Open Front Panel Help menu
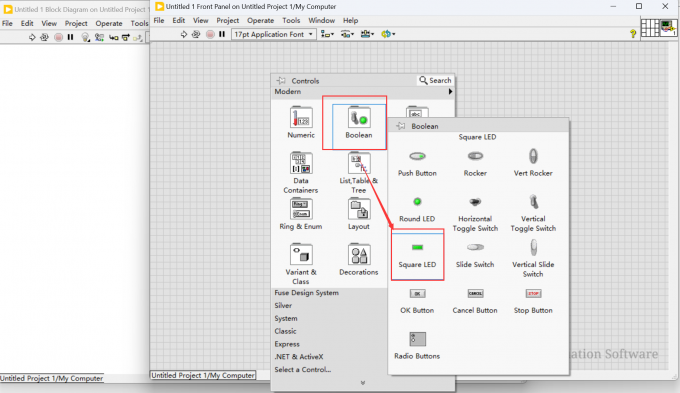The height and width of the screenshot is (393, 680). pos(350,20)
